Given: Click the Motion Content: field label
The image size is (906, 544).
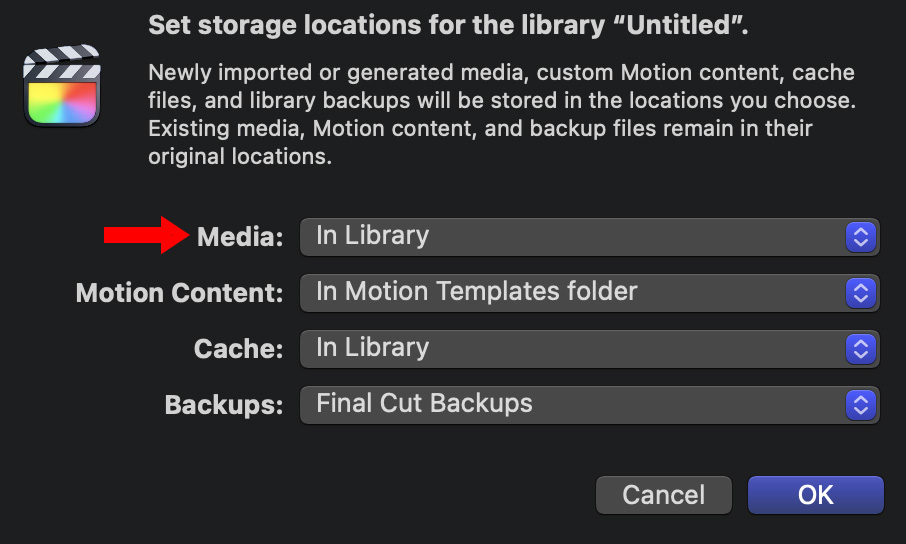Looking at the screenshot, I should (180, 293).
